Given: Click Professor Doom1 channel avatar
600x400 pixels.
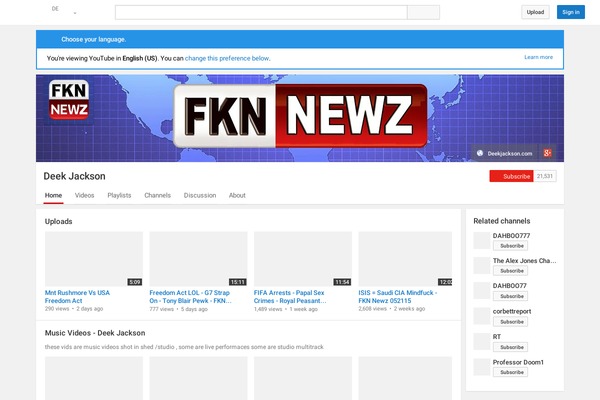Looking at the screenshot, I should (x=481, y=367).
